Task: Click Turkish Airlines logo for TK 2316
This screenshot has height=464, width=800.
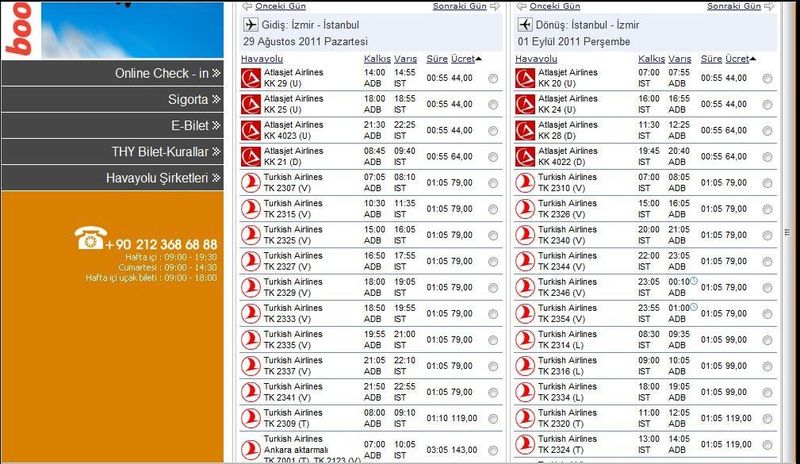Action: (525, 366)
